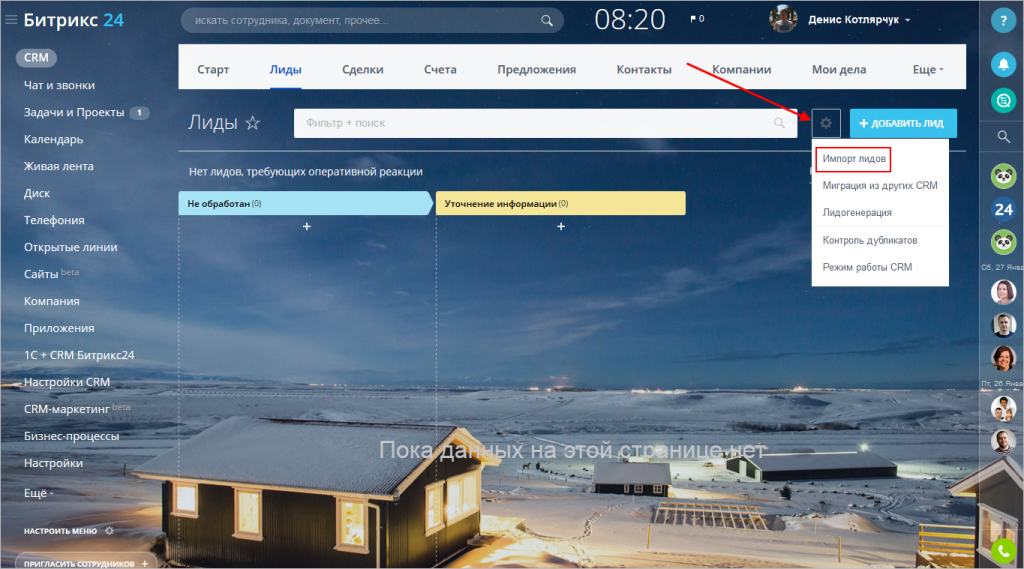This screenshot has width=1024, height=569.
Task: Expand the Ещё item in the left sidebar
Action: (x=39, y=493)
